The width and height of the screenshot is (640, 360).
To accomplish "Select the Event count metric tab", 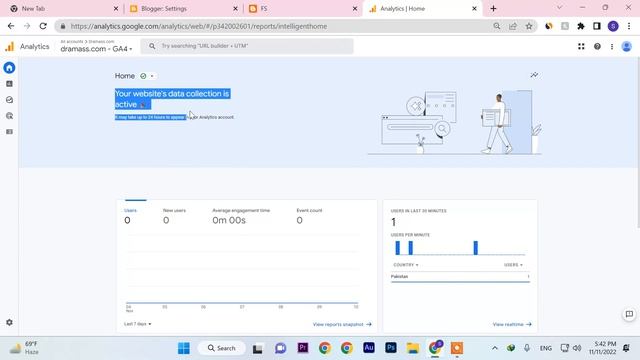I will point(309,216).
